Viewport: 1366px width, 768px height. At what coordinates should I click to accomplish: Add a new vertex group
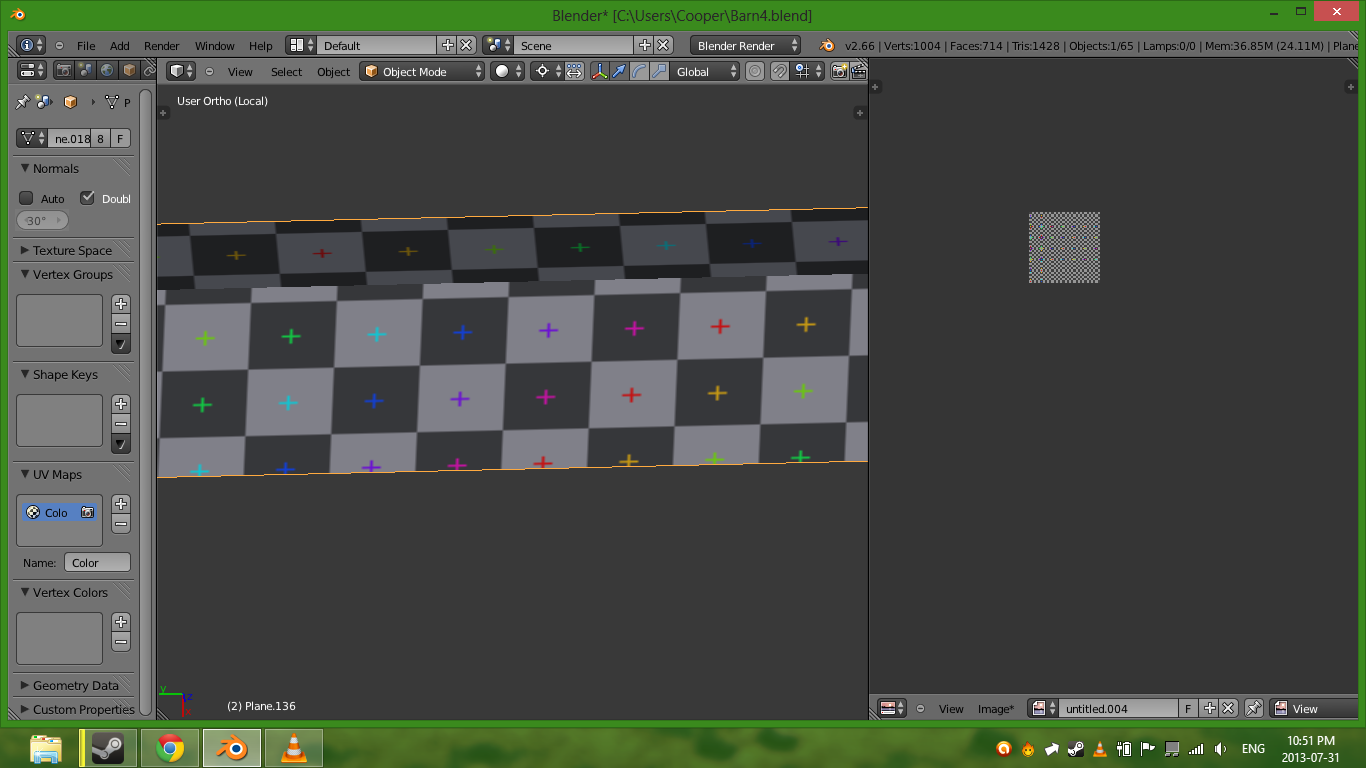tap(121, 303)
